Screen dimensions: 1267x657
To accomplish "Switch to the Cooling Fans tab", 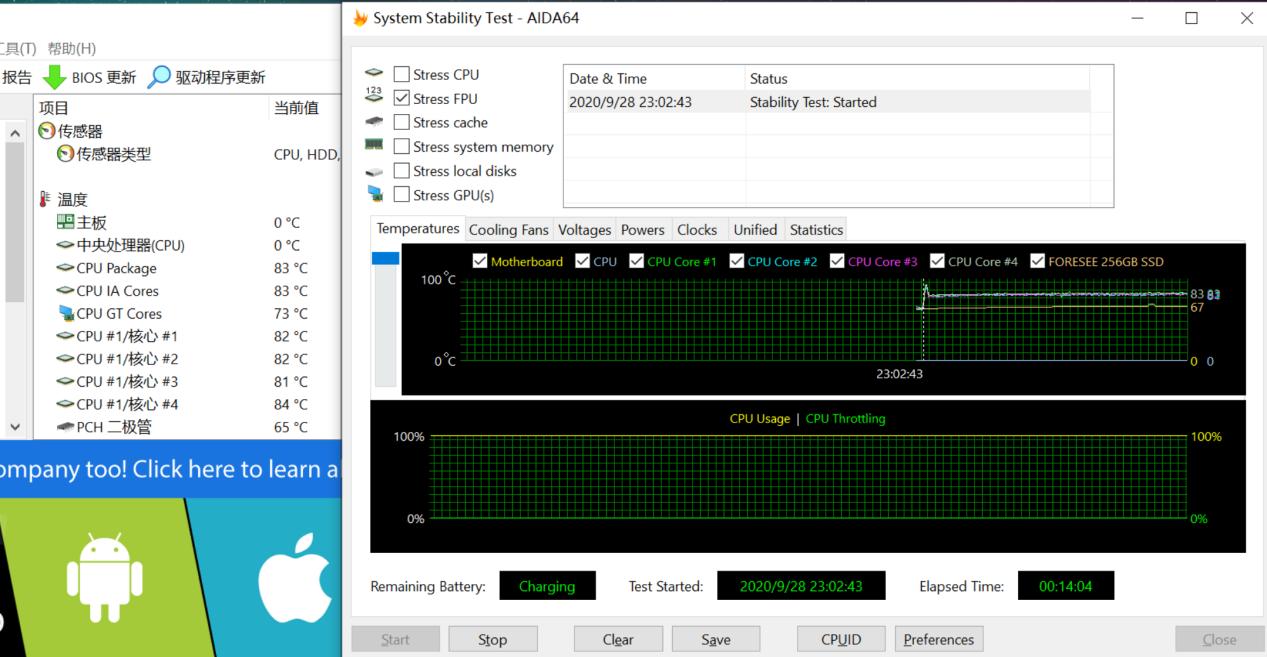I will point(508,229).
